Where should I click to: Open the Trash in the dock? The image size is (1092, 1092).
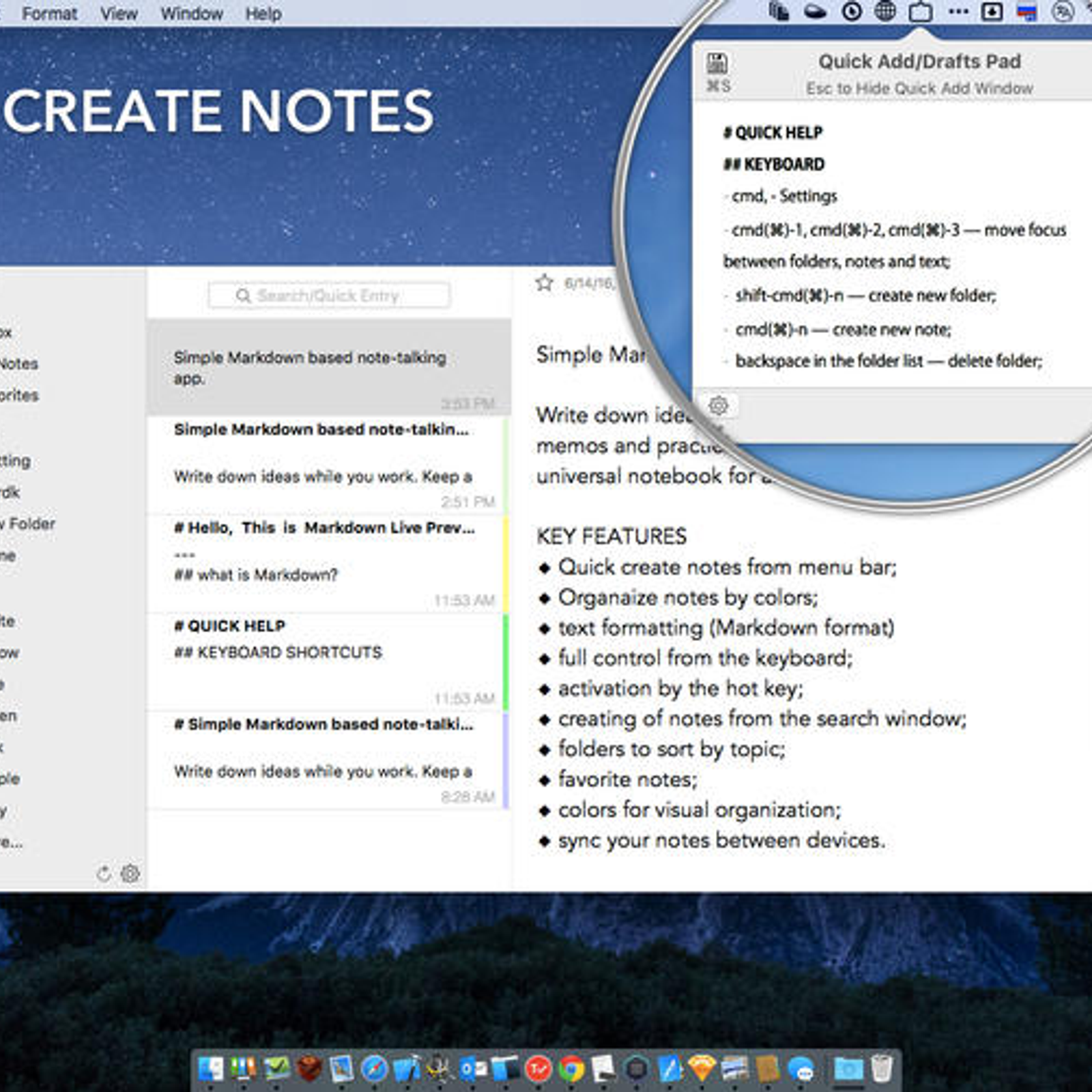click(882, 1069)
